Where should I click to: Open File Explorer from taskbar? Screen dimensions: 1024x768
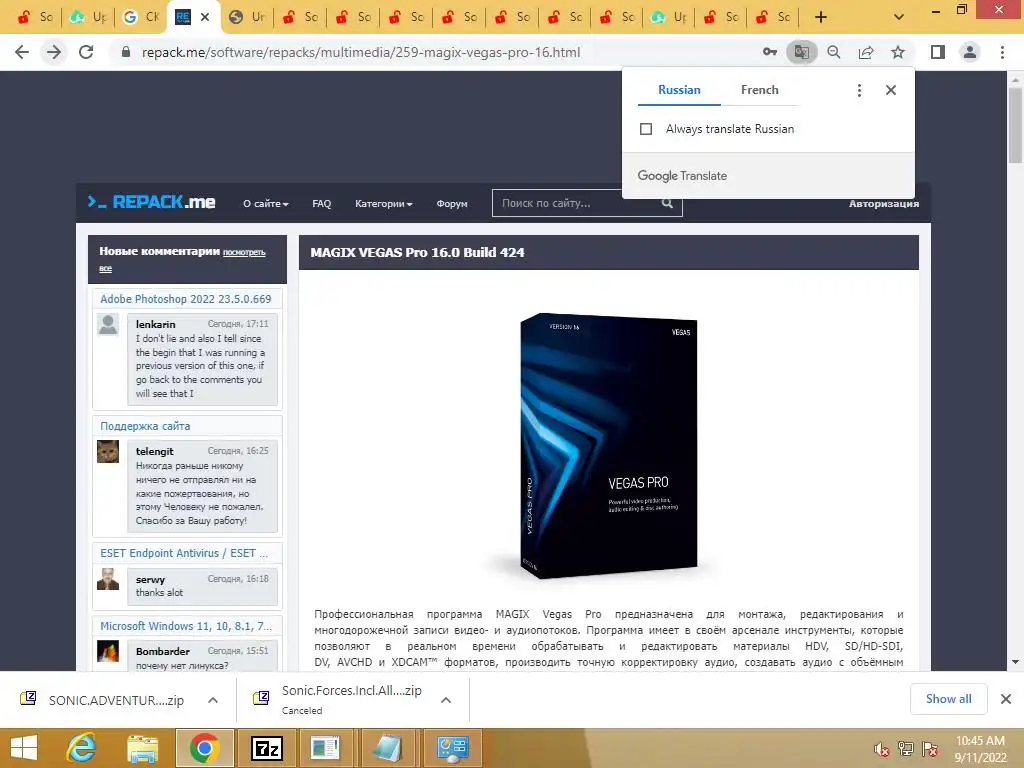tap(142, 748)
